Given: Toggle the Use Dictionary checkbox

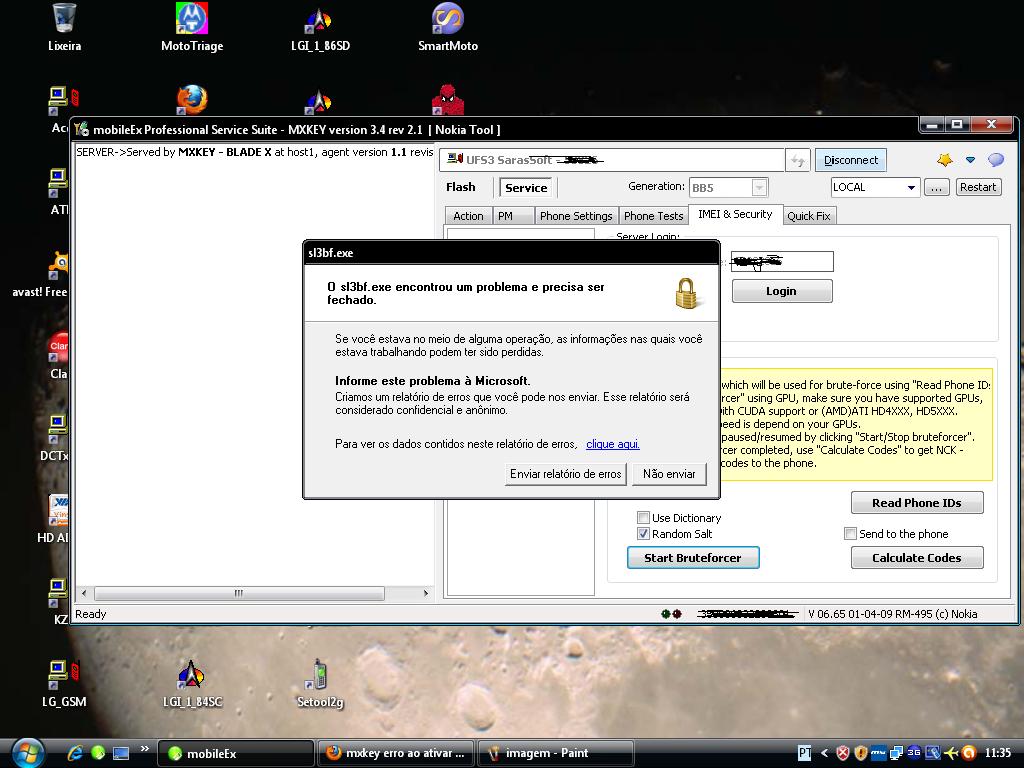Looking at the screenshot, I should (x=643, y=517).
